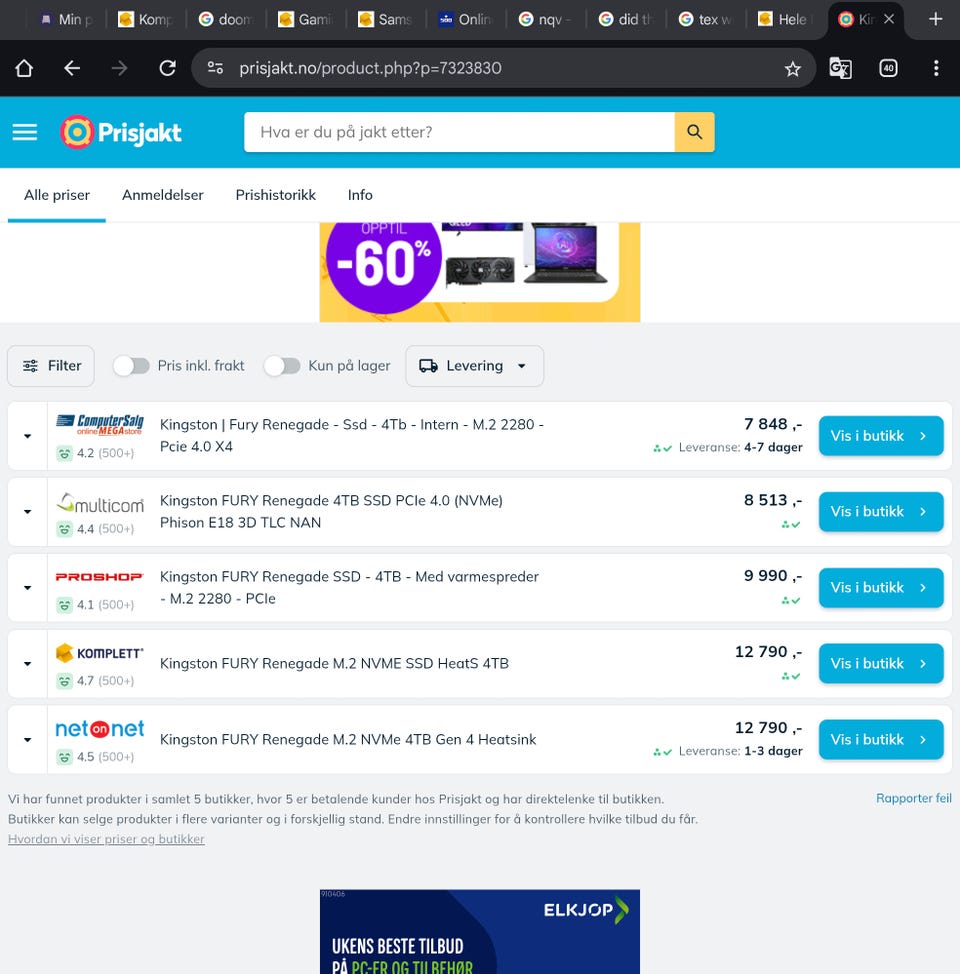Close the current Kingston tab
Viewport: 960px width, 974px height.
click(889, 19)
